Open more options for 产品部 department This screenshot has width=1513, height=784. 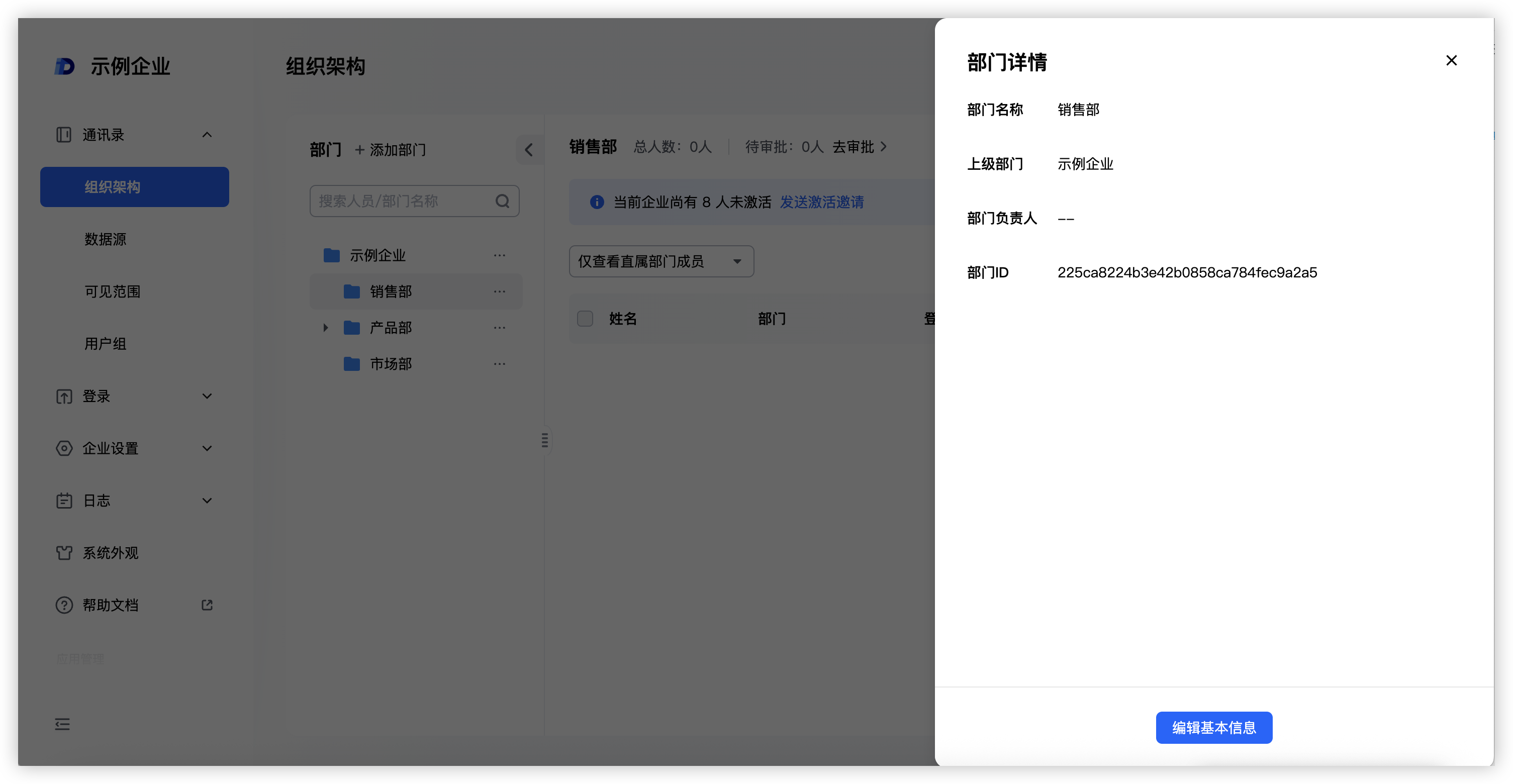click(x=499, y=328)
